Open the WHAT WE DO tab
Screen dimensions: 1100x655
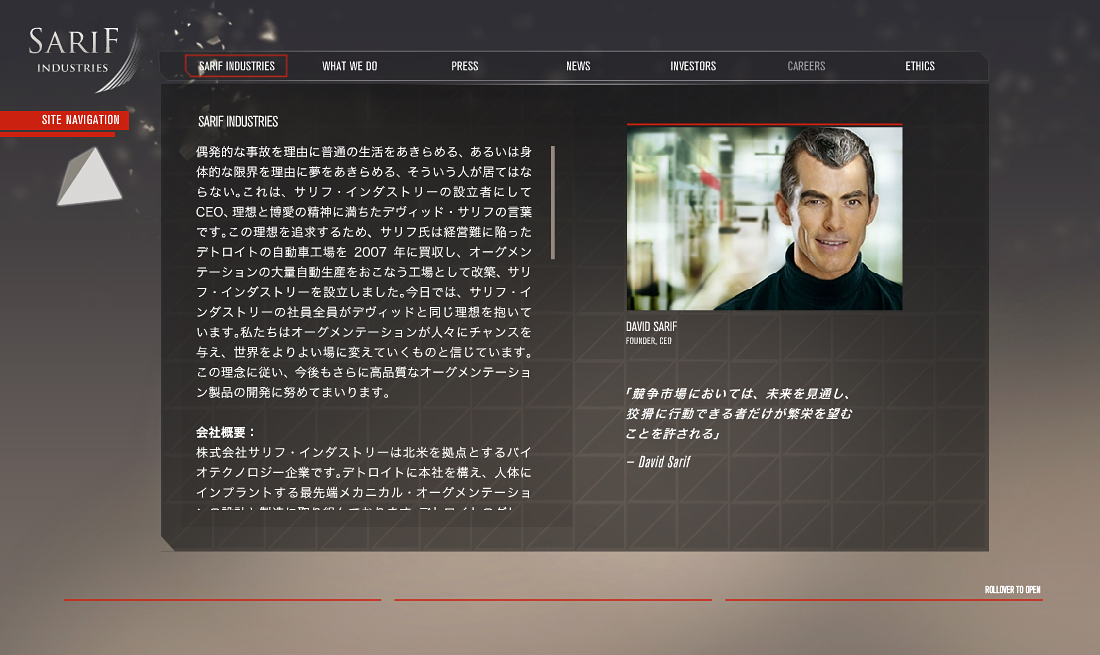tap(349, 66)
